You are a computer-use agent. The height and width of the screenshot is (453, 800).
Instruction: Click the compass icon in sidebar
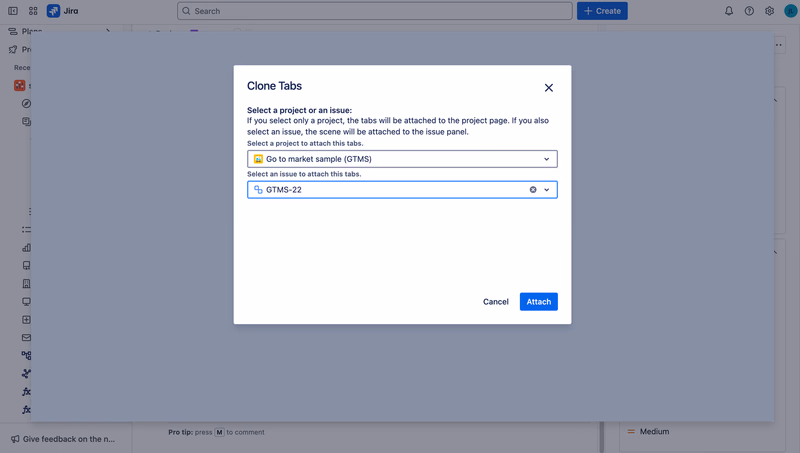pyautogui.click(x=27, y=104)
